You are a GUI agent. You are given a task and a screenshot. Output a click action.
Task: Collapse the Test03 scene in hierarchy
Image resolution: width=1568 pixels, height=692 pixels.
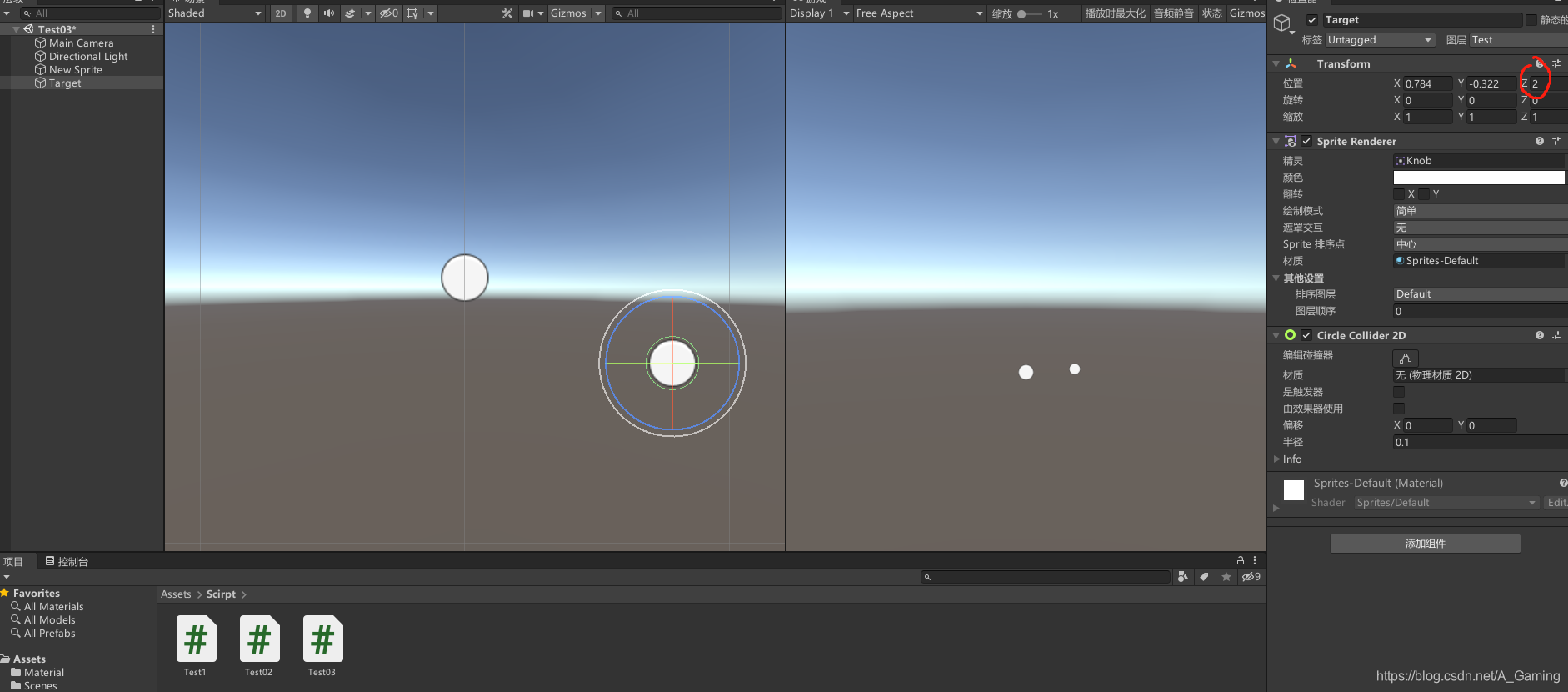click(17, 29)
